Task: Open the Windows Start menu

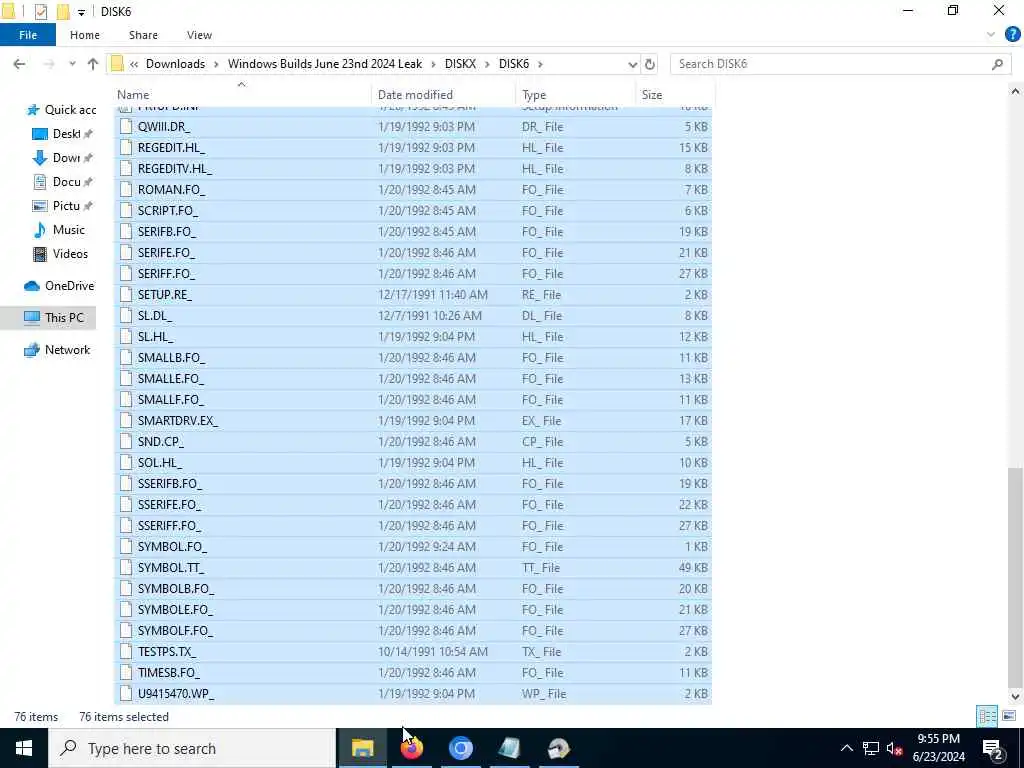Action: (x=24, y=748)
